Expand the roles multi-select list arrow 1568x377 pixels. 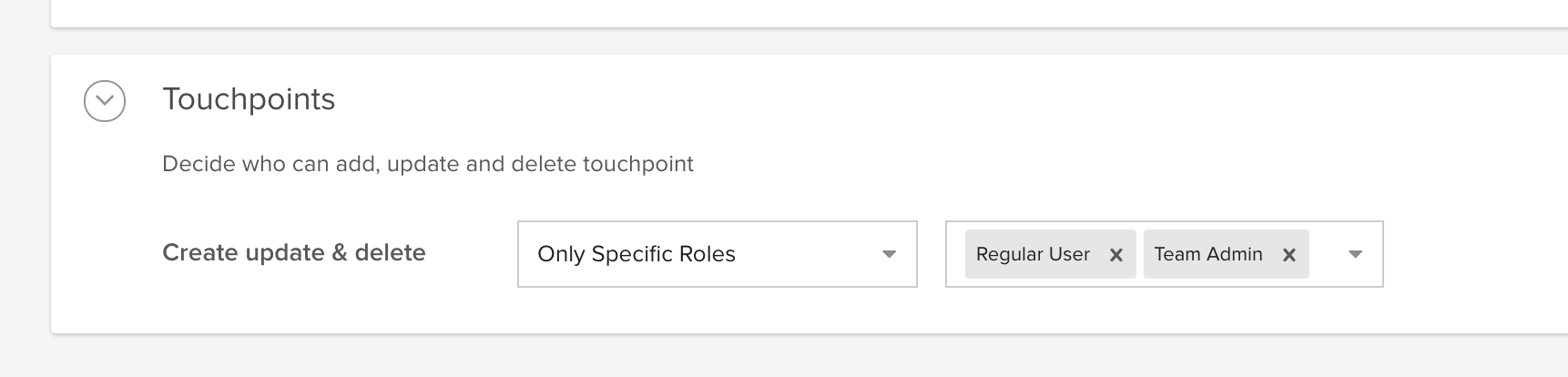[1355, 254]
